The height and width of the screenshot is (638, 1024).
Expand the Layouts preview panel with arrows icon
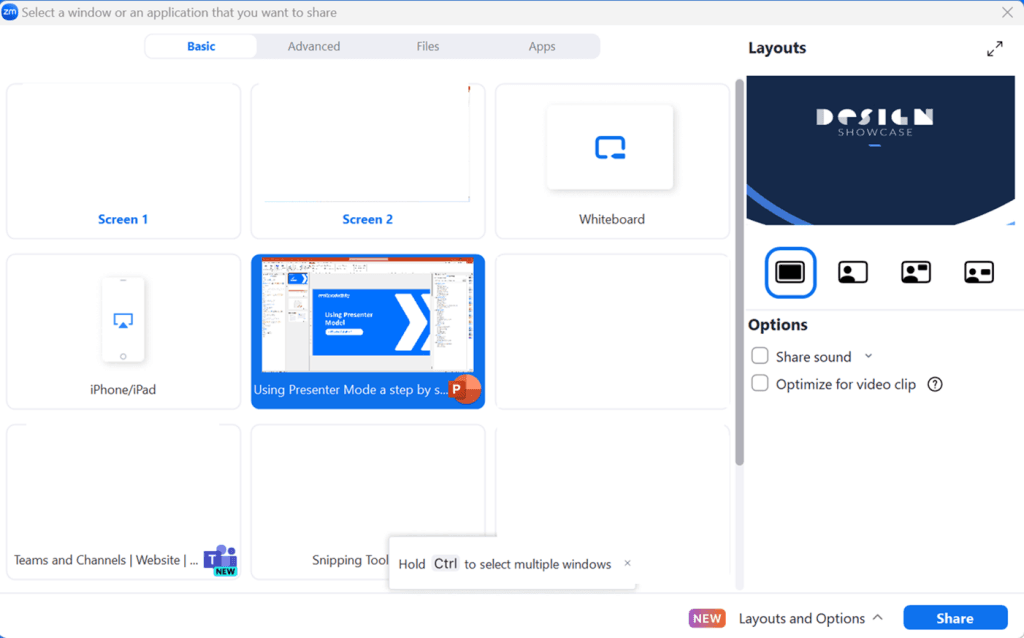[994, 49]
